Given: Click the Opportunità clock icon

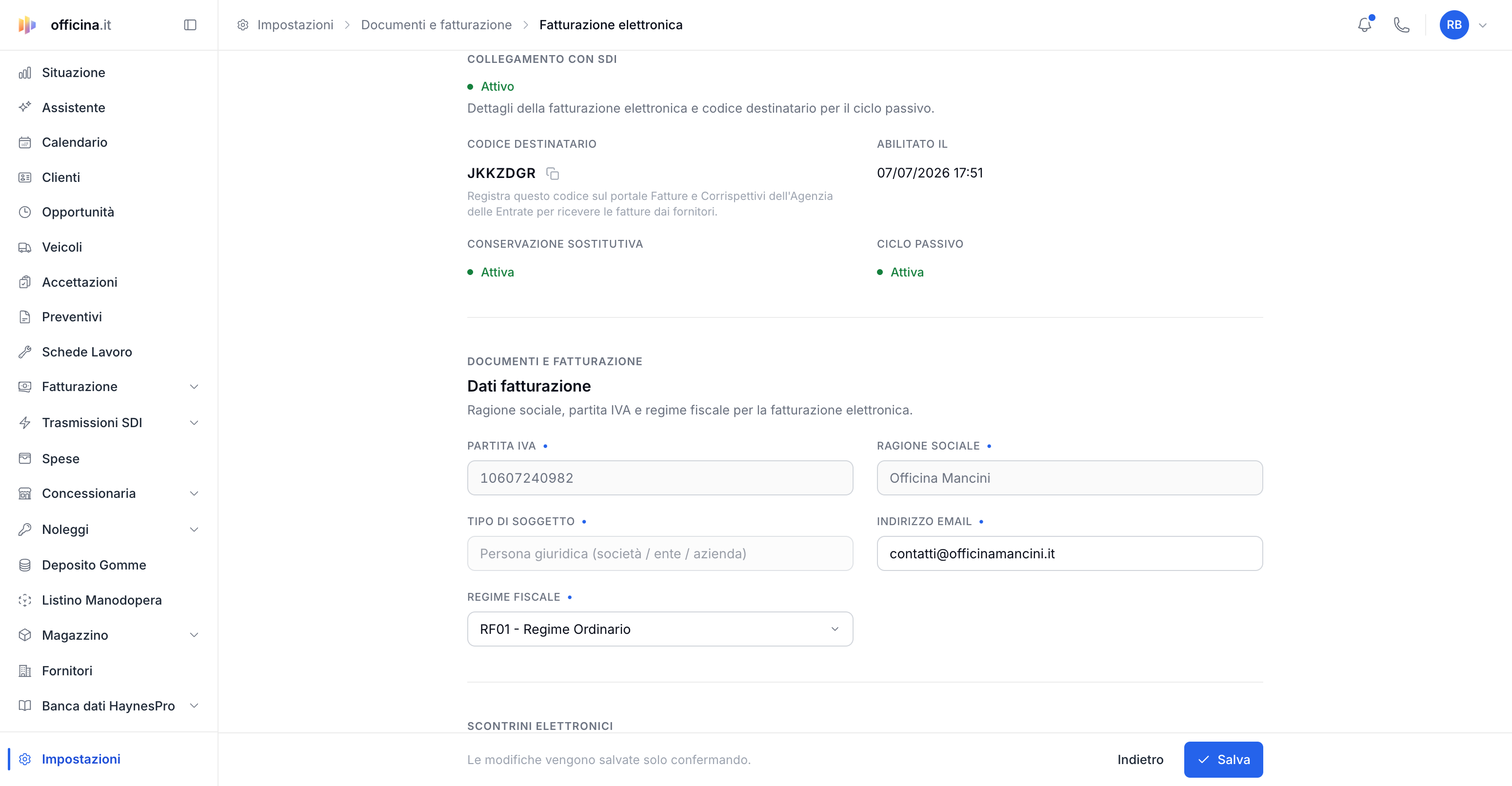Looking at the screenshot, I should click(x=25, y=212).
